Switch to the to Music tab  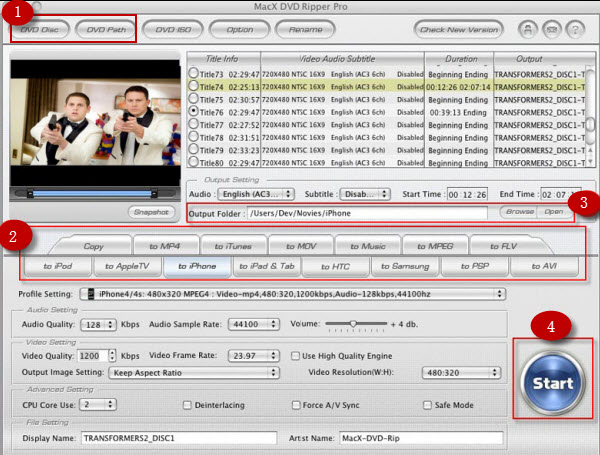(x=368, y=246)
